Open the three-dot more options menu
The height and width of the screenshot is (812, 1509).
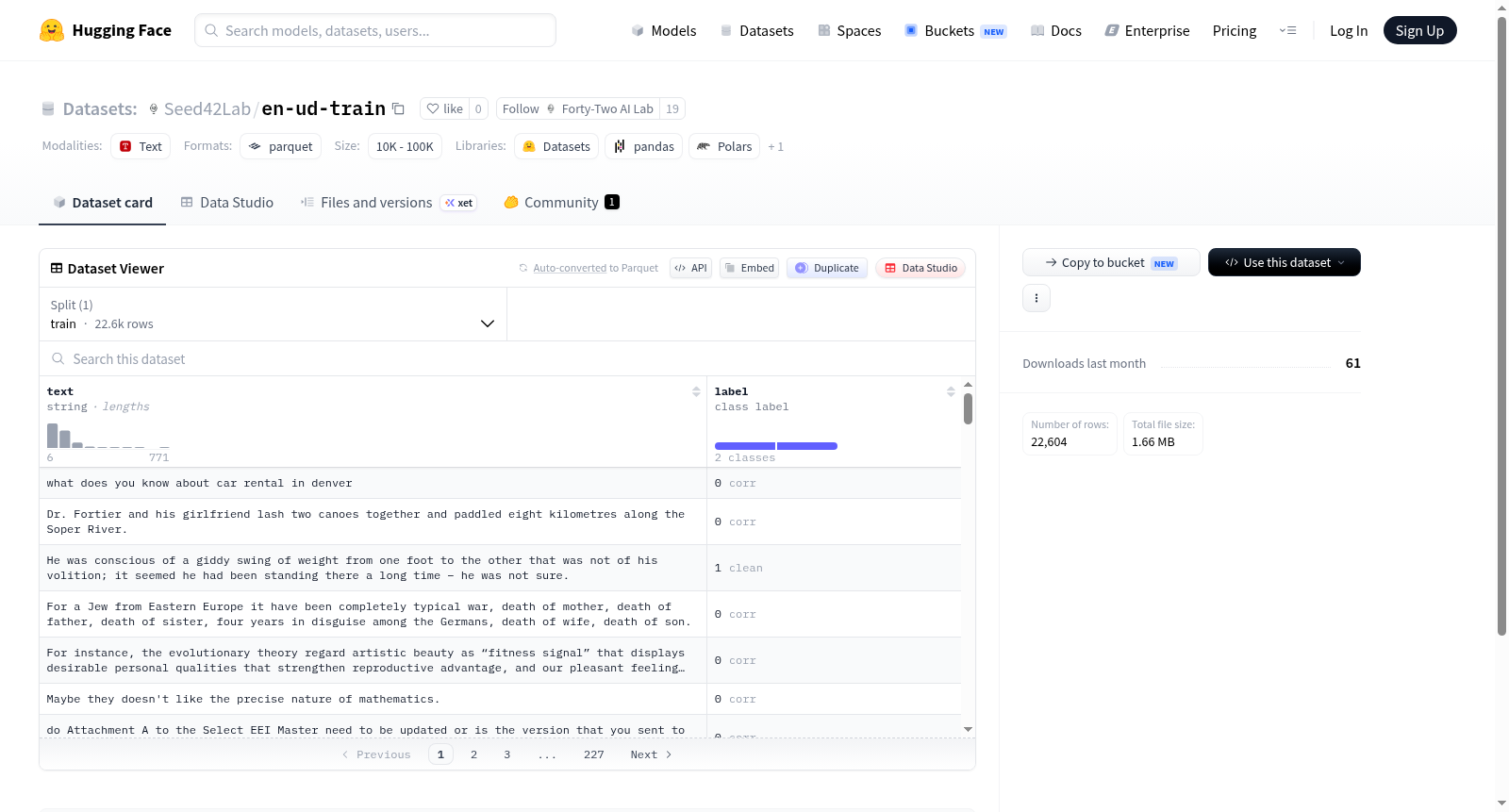(x=1036, y=298)
